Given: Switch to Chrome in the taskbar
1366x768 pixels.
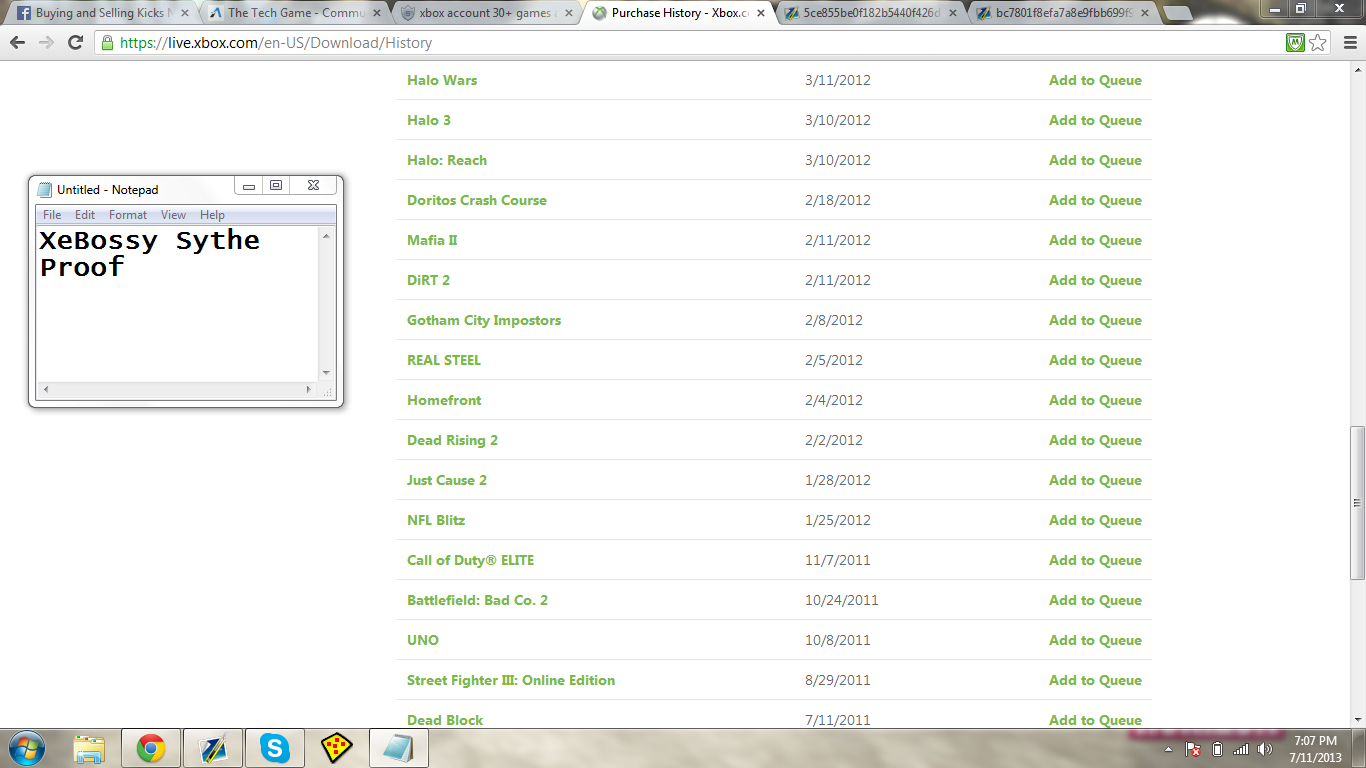Looking at the screenshot, I should pyautogui.click(x=151, y=748).
